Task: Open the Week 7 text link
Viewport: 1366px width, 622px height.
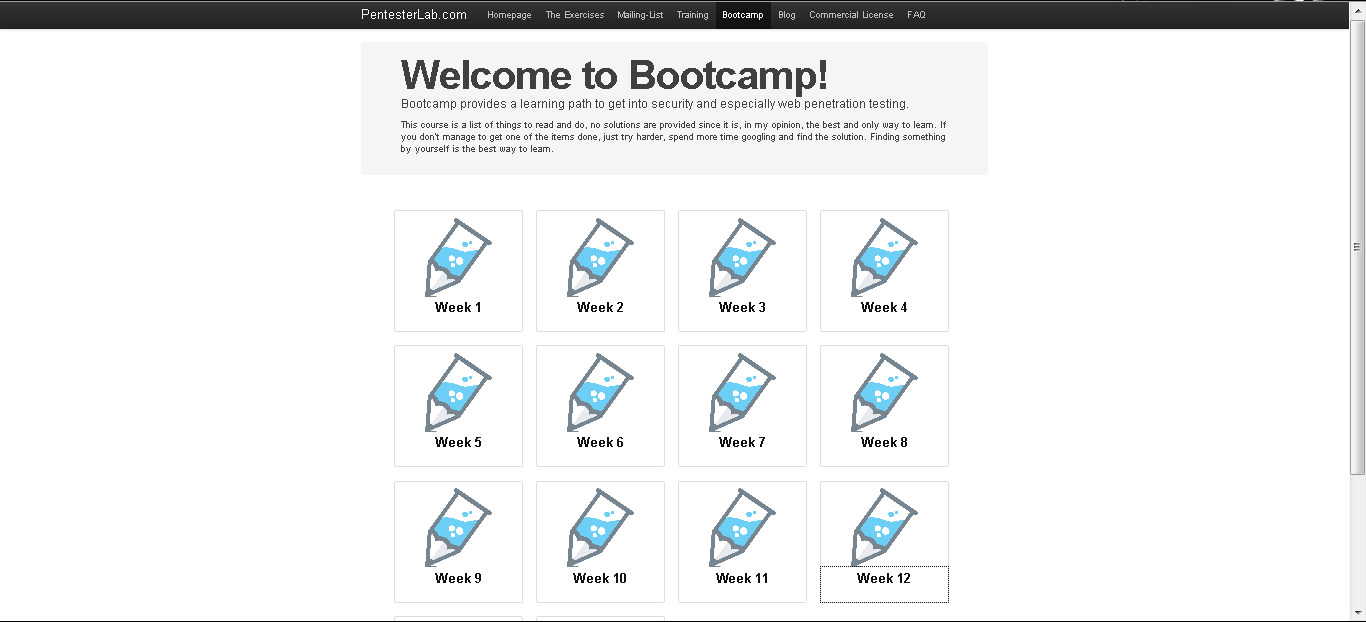Action: coord(742,442)
